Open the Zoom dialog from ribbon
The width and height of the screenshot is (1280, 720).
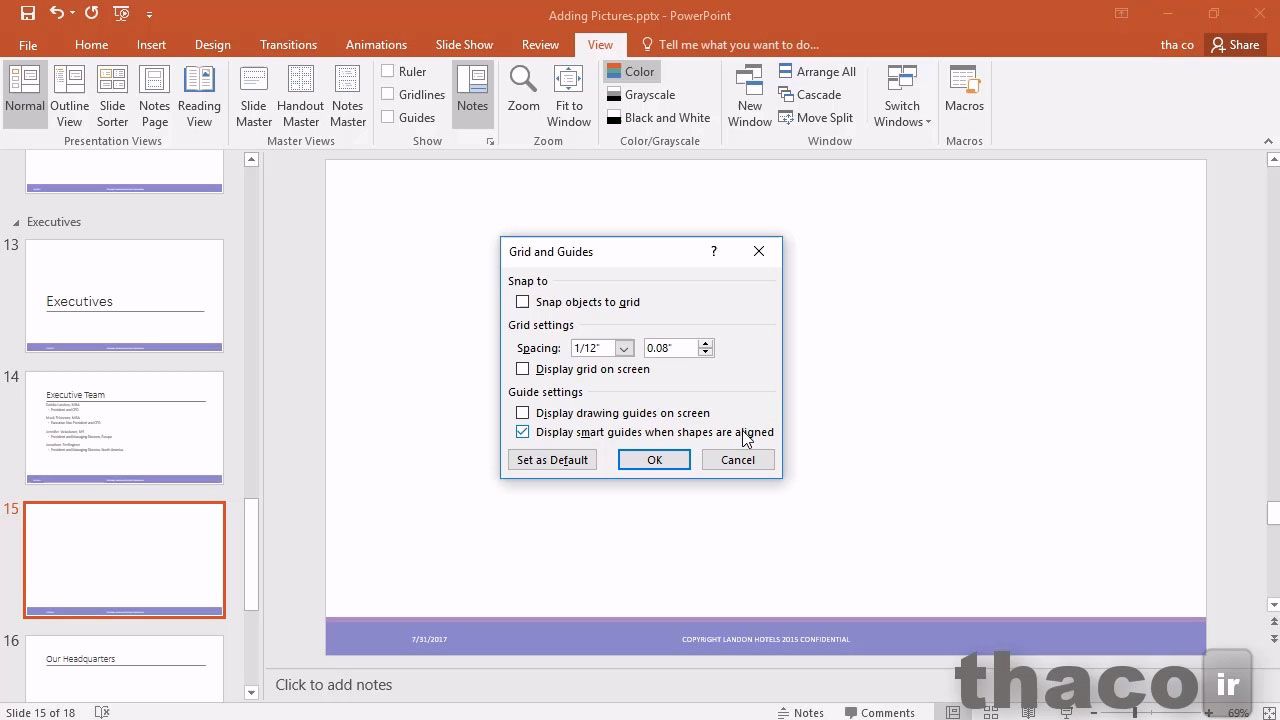523,90
